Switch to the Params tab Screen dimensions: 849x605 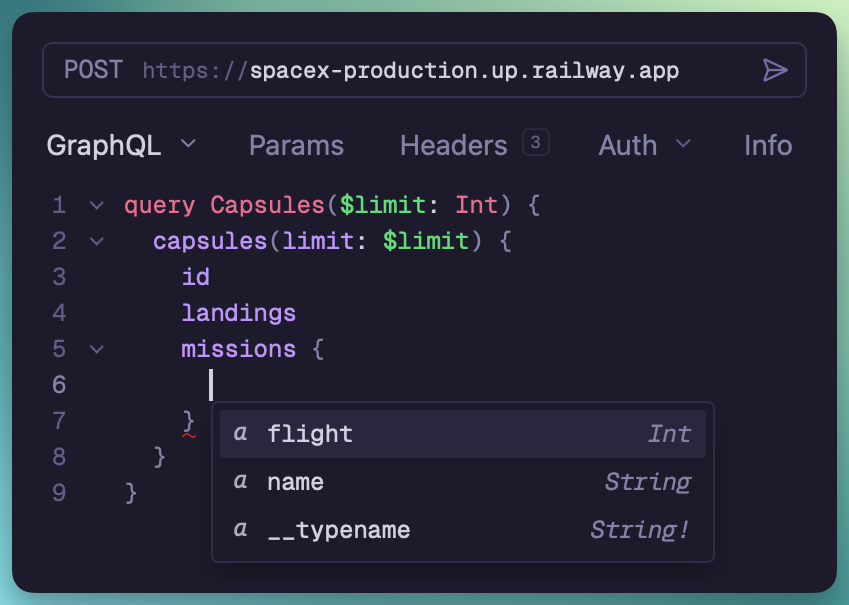click(296, 145)
